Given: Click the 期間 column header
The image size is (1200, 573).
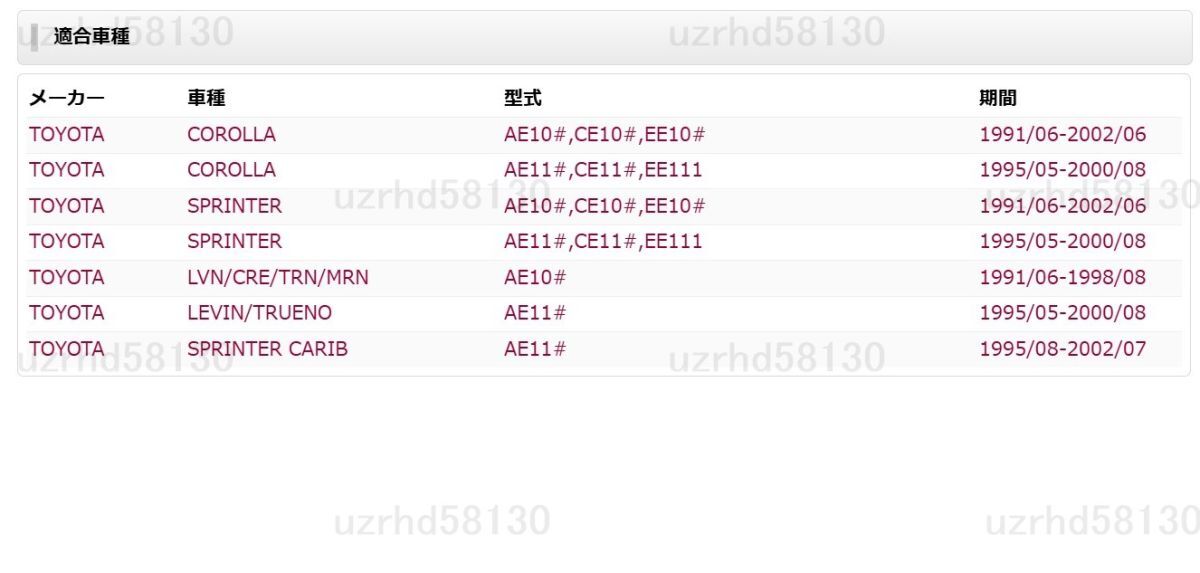Looking at the screenshot, I should (997, 98).
